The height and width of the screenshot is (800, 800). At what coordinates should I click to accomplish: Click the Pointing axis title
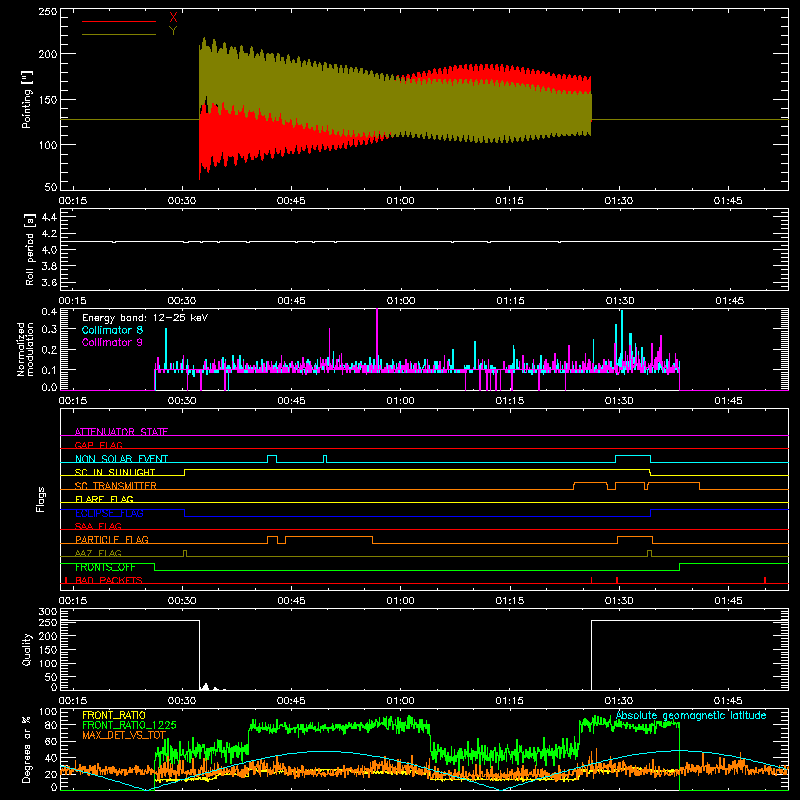pyautogui.click(x=27, y=99)
